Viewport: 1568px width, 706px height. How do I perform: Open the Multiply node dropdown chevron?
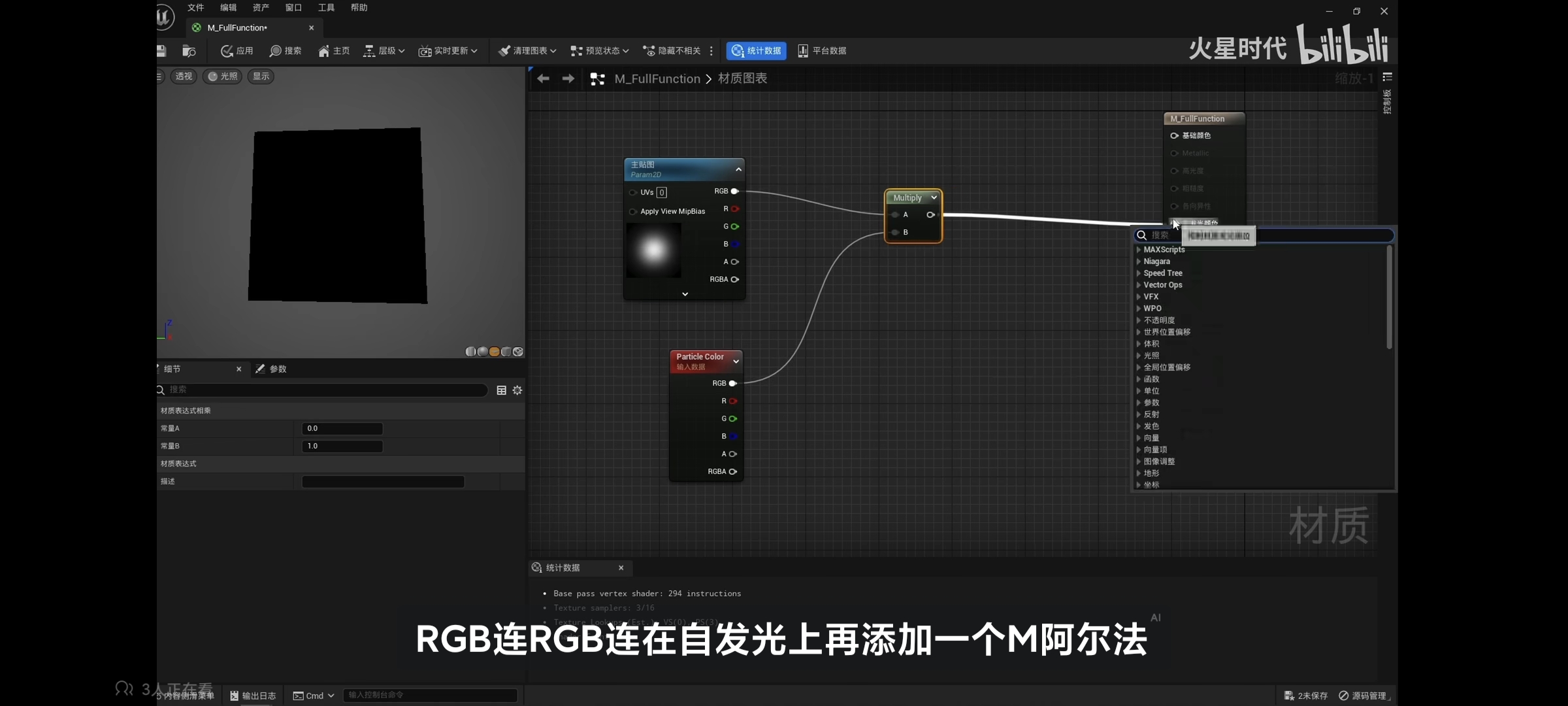(934, 197)
